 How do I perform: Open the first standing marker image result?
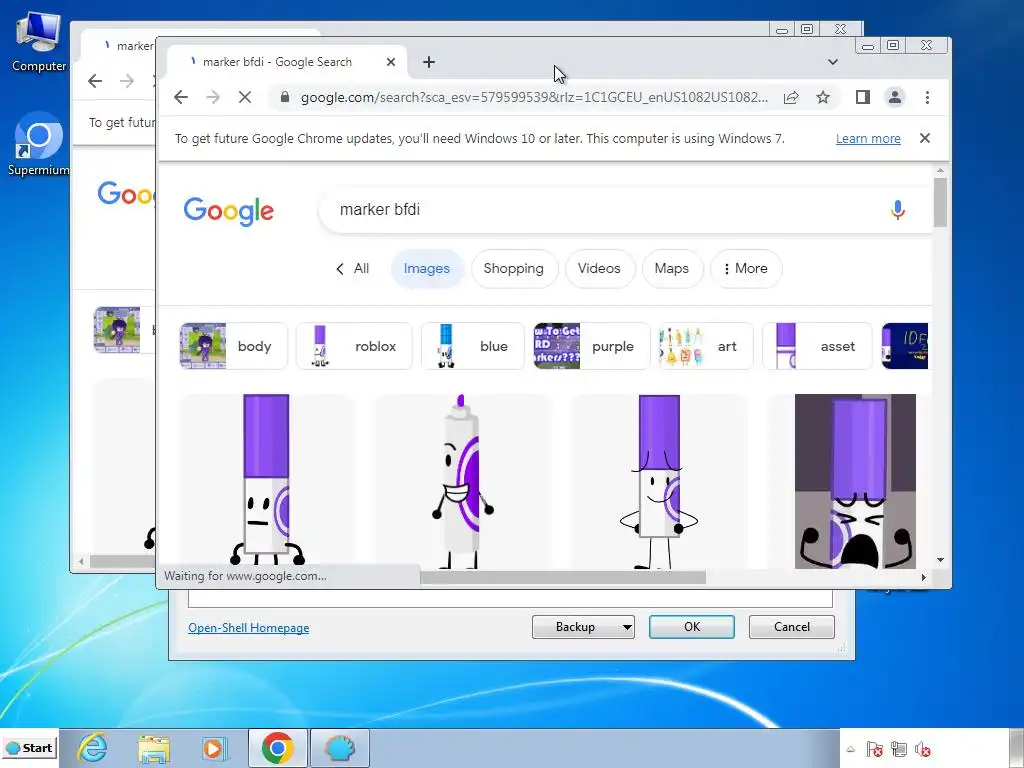(266, 481)
